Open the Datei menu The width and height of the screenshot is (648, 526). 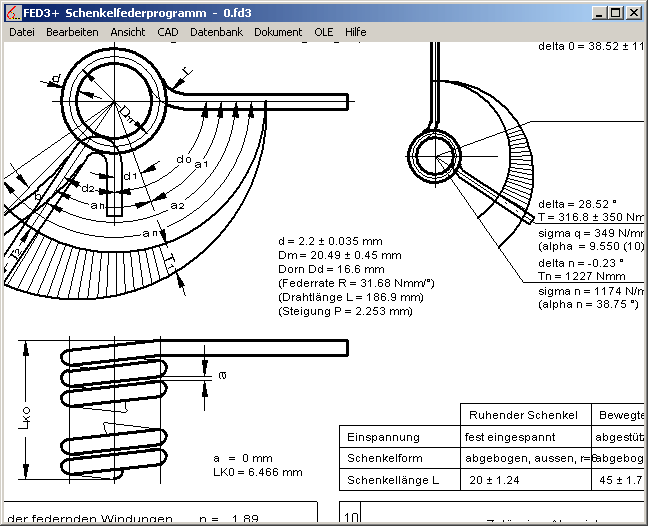pyautogui.click(x=22, y=32)
